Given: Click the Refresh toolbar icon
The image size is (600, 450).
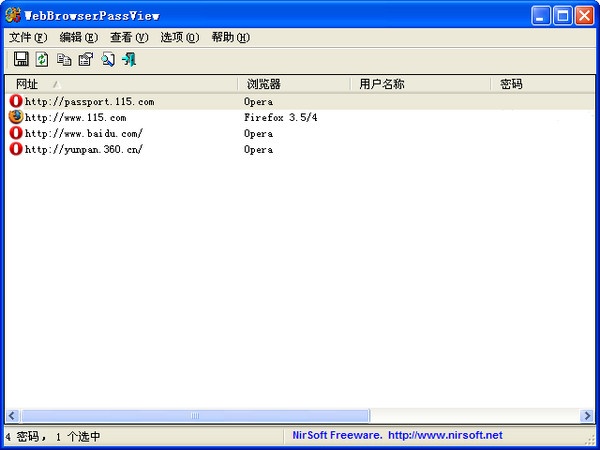Looking at the screenshot, I should point(42,59).
